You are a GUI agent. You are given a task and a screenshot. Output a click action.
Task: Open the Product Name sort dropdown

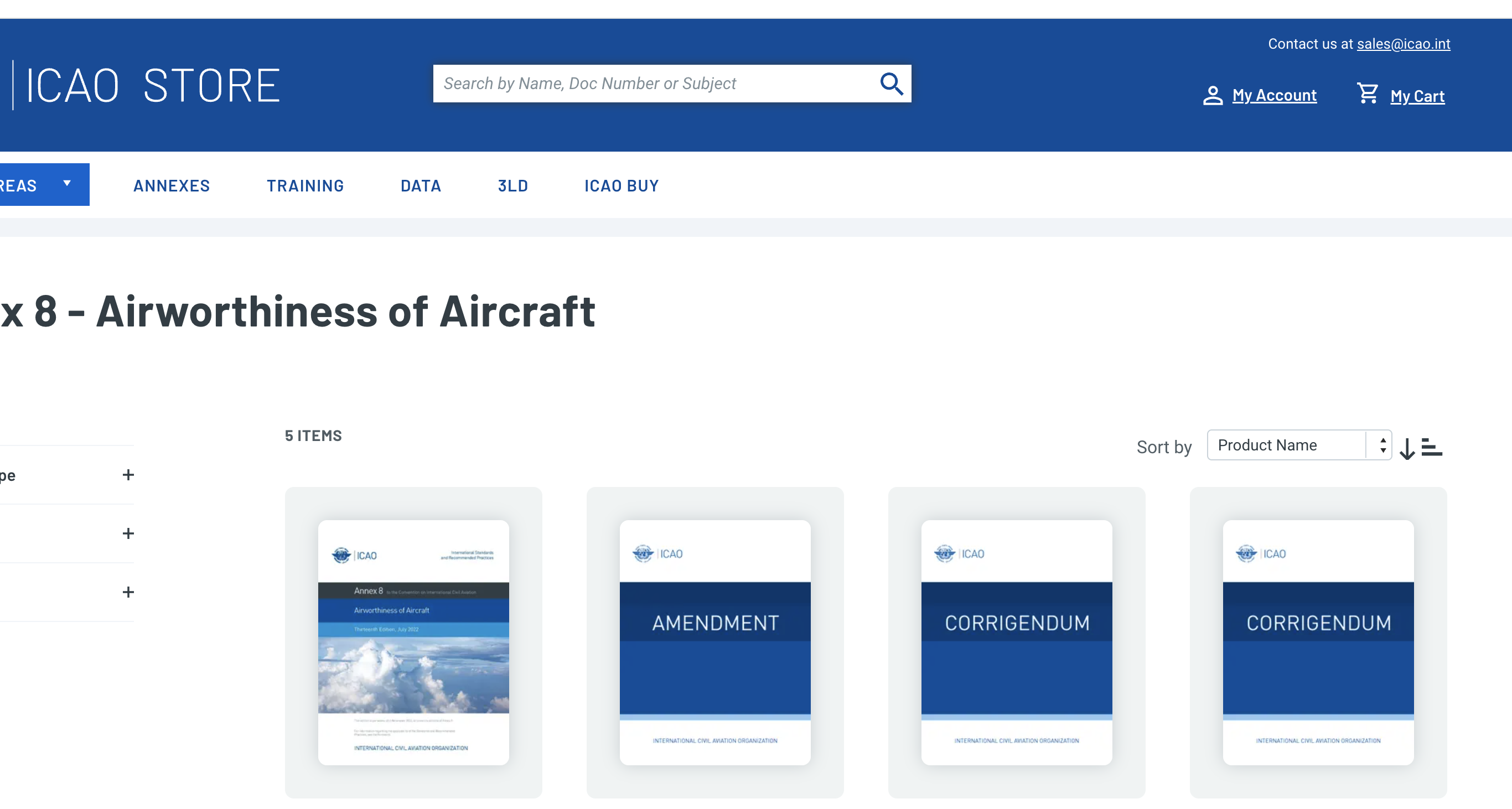point(1299,445)
